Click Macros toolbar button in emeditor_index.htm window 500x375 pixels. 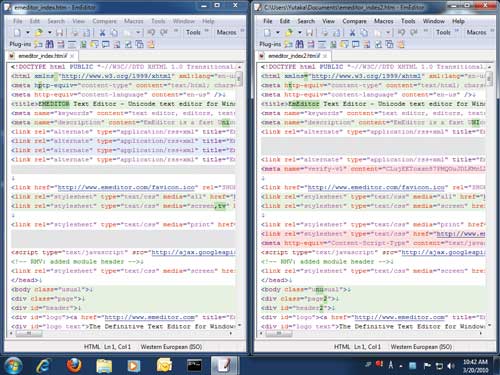pos(226,32)
